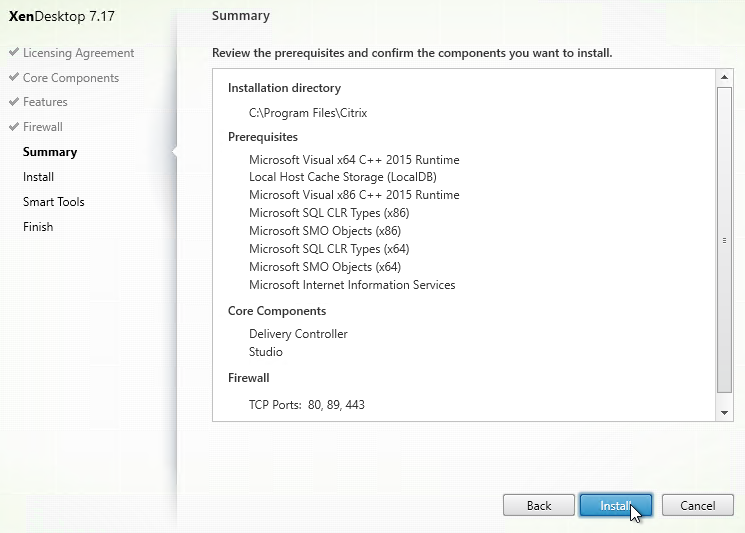Click the Install button
The image size is (745, 533).
pyautogui.click(x=615, y=505)
